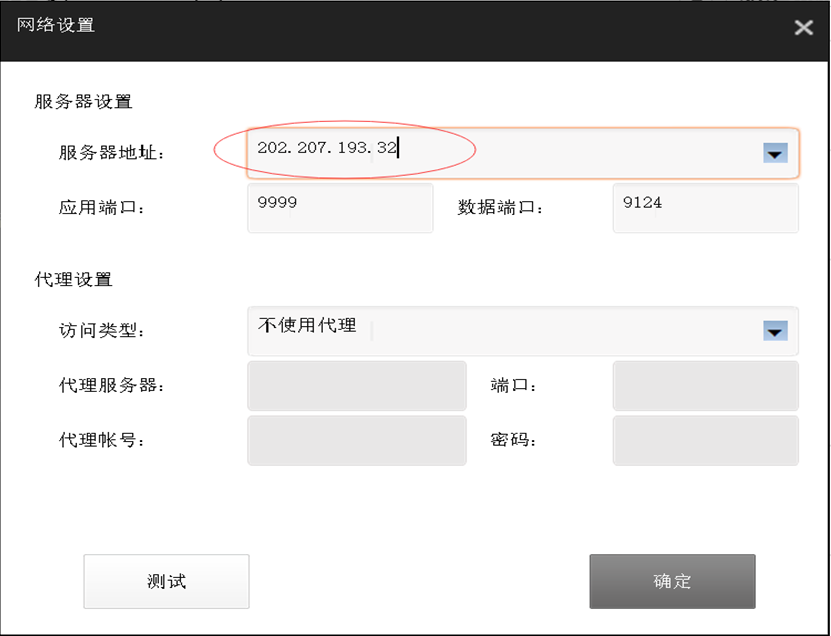Click the 代理帐号 input field
831x636 pixels.
coord(356,440)
